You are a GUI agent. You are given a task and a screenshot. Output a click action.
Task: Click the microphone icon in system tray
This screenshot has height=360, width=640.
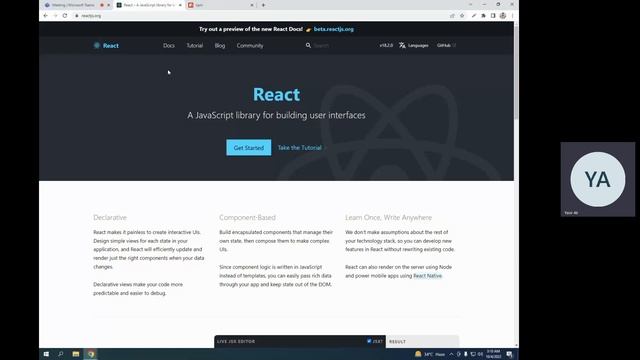(466, 354)
